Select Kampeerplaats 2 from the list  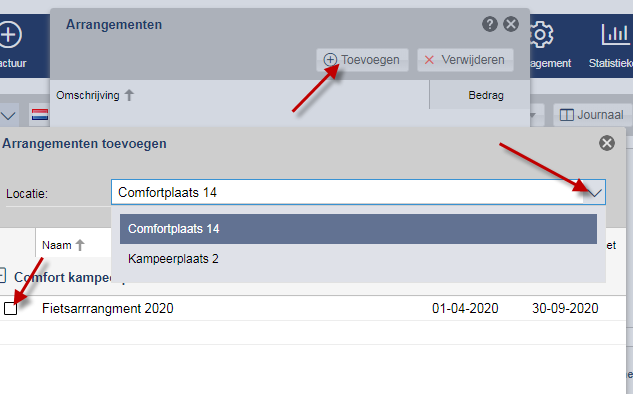click(x=358, y=259)
